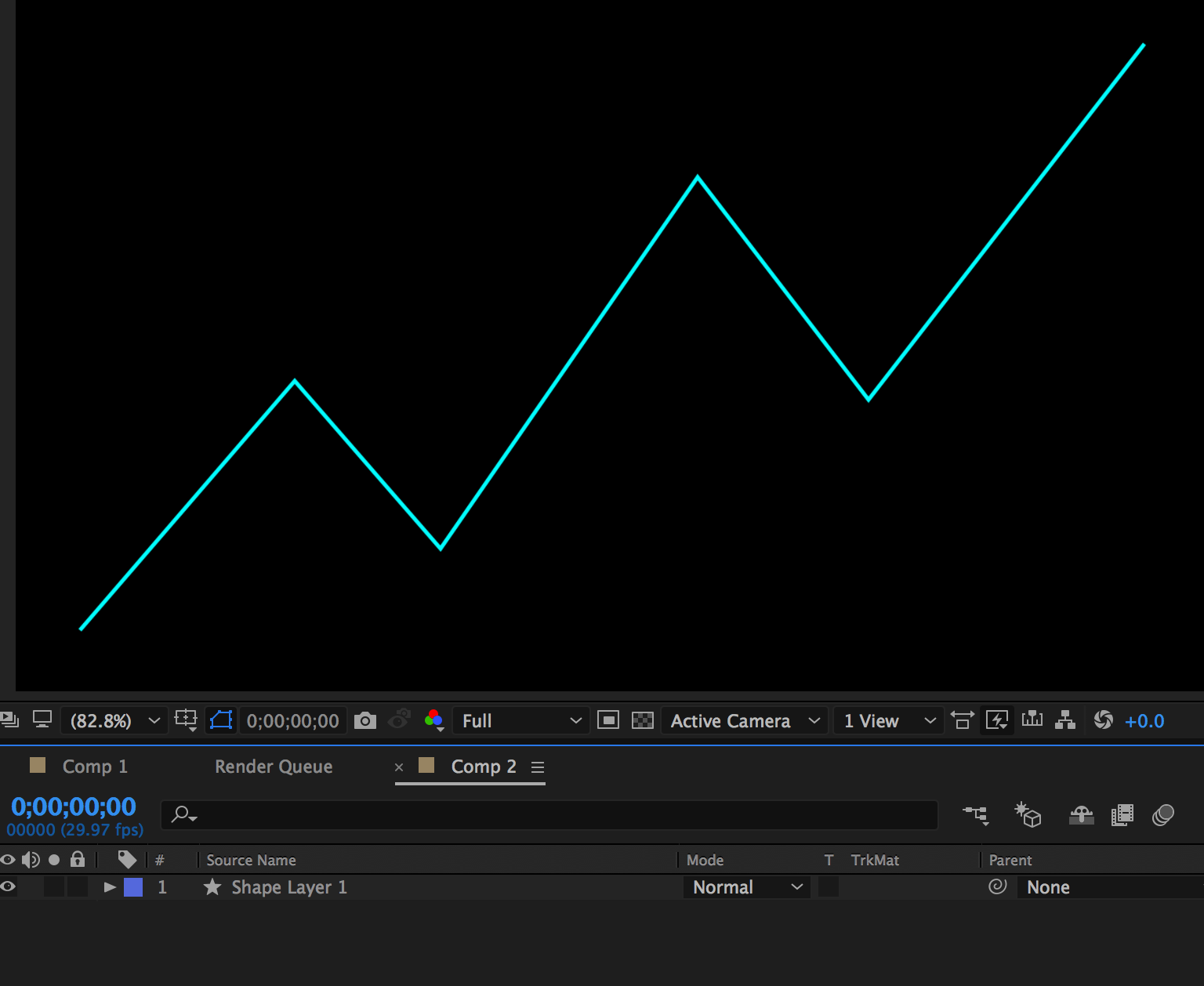Toggle Hide Shy Layers icon
Image resolution: width=1204 pixels, height=986 pixels.
click(1082, 815)
